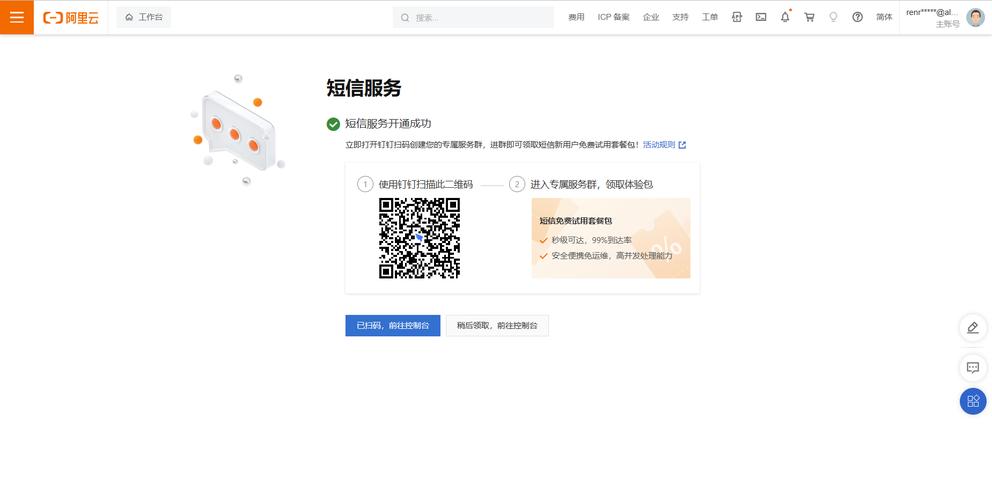Click the search input field

coord(473,18)
